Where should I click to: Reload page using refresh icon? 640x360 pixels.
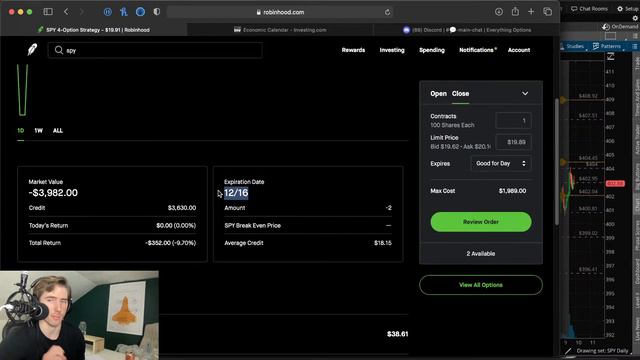point(387,12)
